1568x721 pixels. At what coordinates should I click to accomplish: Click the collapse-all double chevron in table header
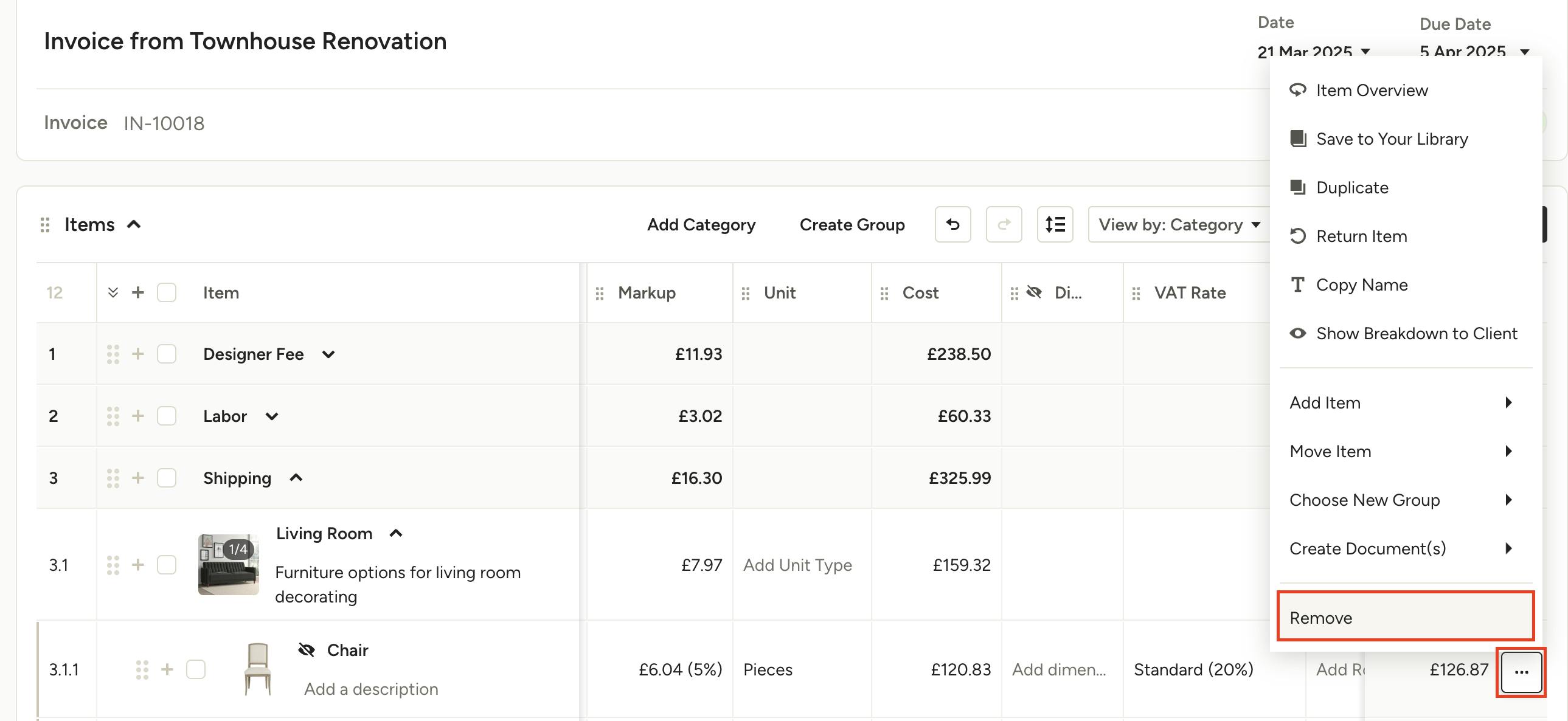113,292
